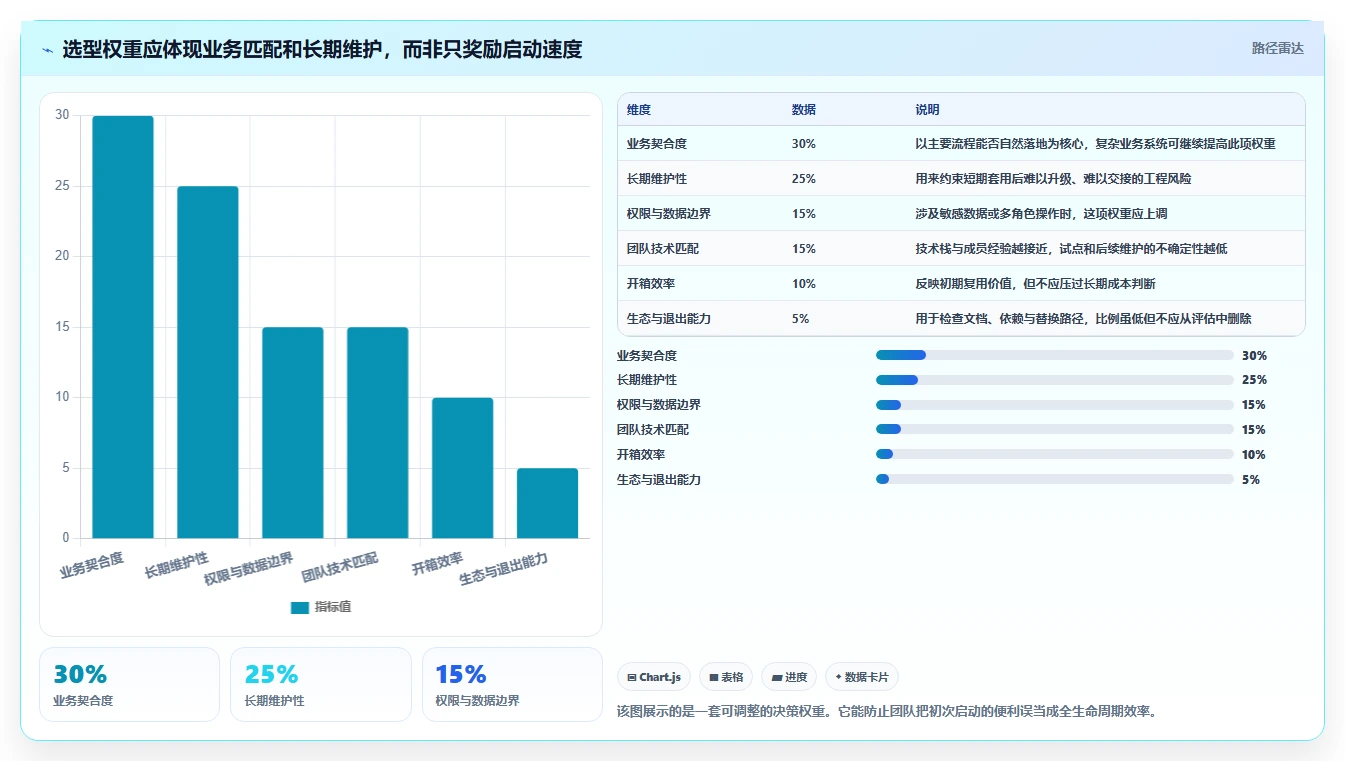
Task: Click the 开箱效率 10% progress bar
Action: [x=1054, y=454]
